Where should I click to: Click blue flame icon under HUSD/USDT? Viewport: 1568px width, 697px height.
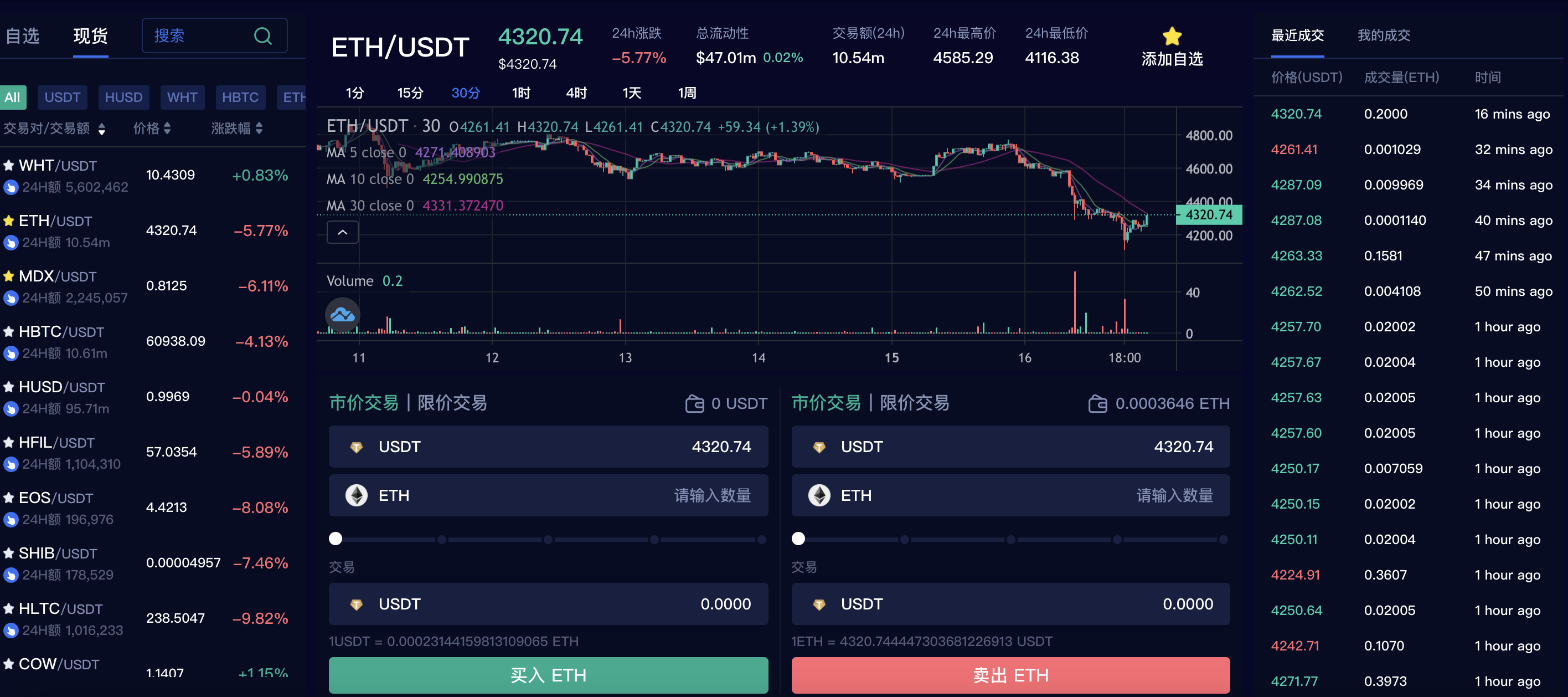pos(11,409)
